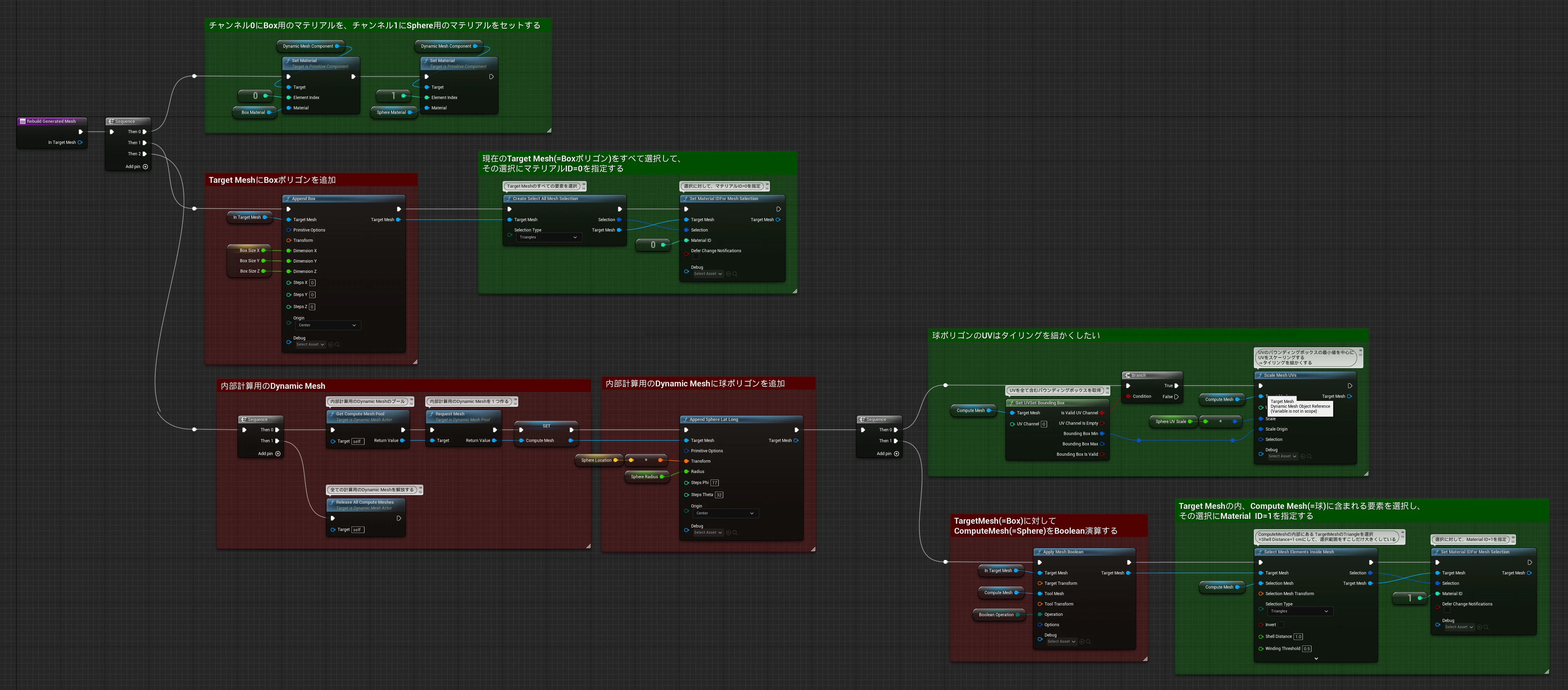Tick the Invert checkbox on Select Mesh Elements Inside Mesh
The image size is (1568, 690).
click(x=1281, y=625)
